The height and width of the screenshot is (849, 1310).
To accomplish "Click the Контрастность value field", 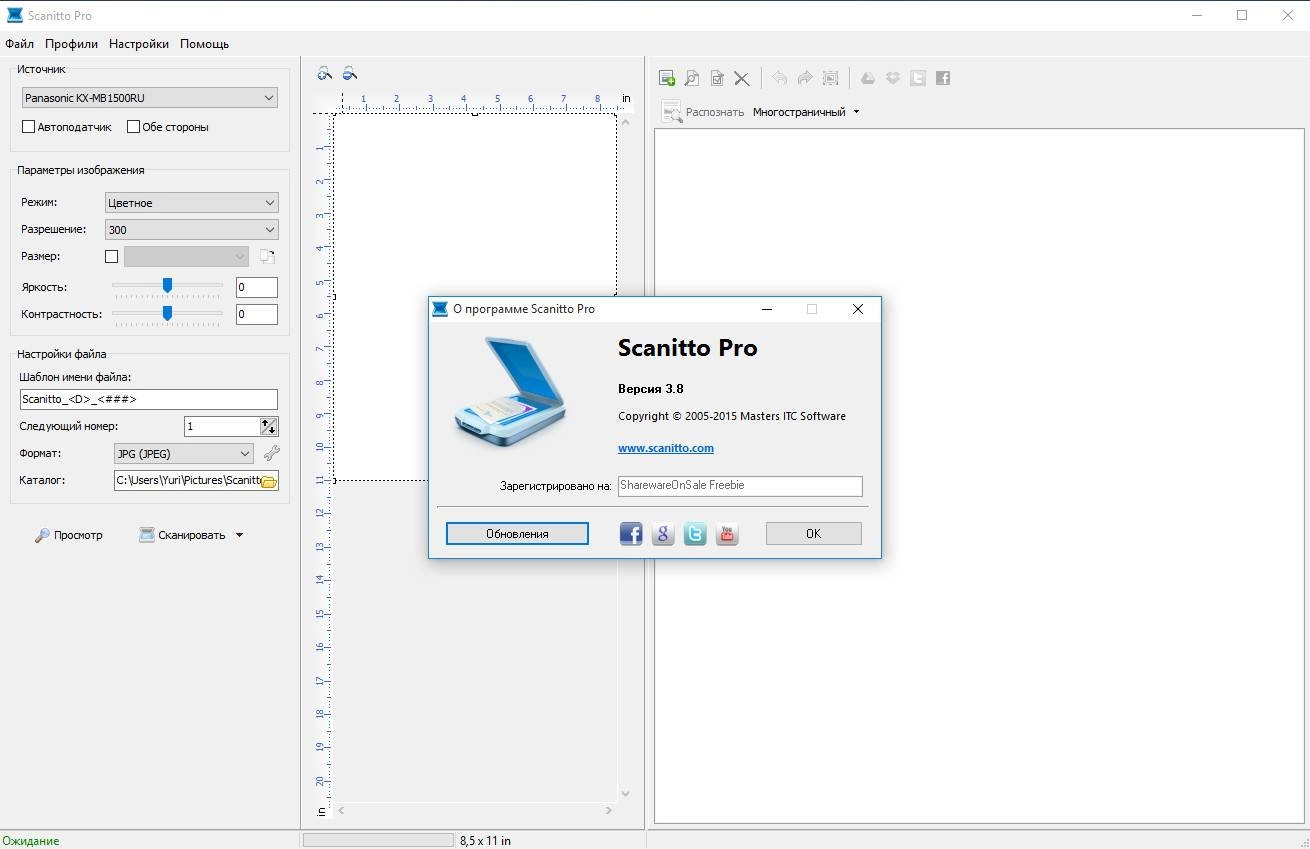I will 257,314.
